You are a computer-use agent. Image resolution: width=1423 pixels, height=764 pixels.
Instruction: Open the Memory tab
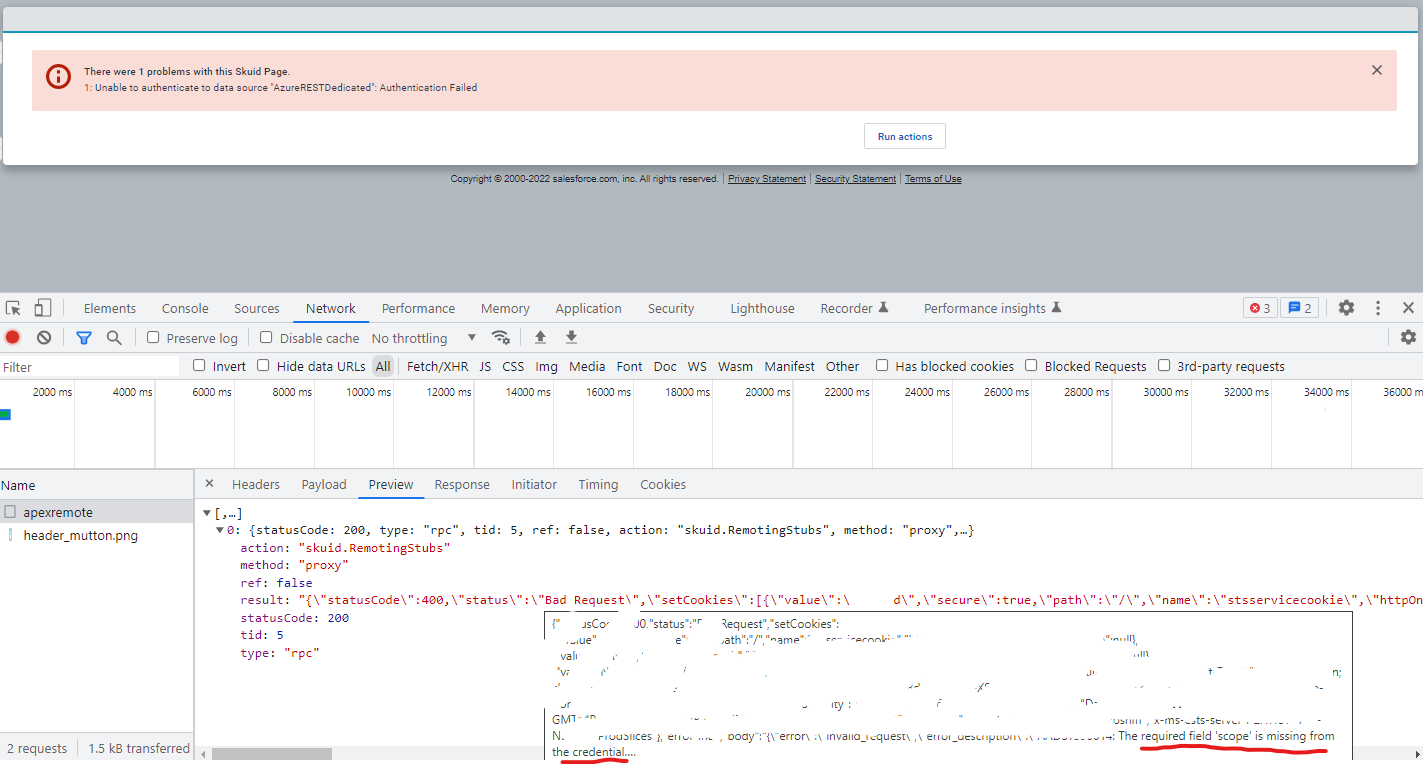coord(505,308)
